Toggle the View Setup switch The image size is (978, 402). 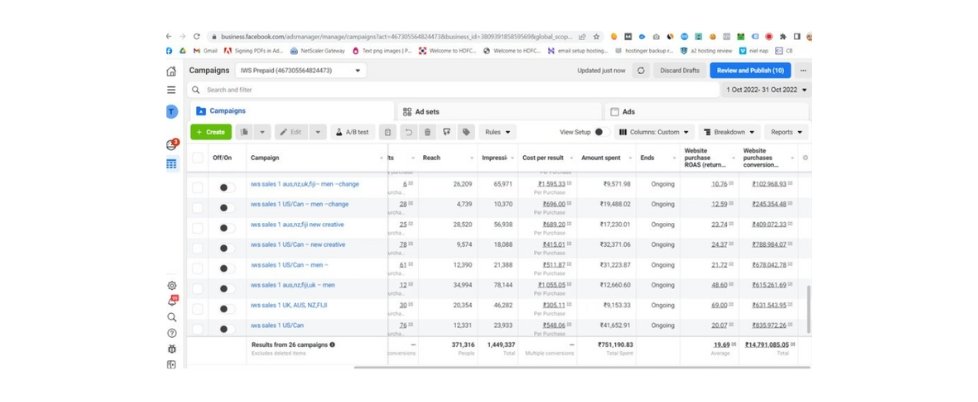[x=599, y=131]
